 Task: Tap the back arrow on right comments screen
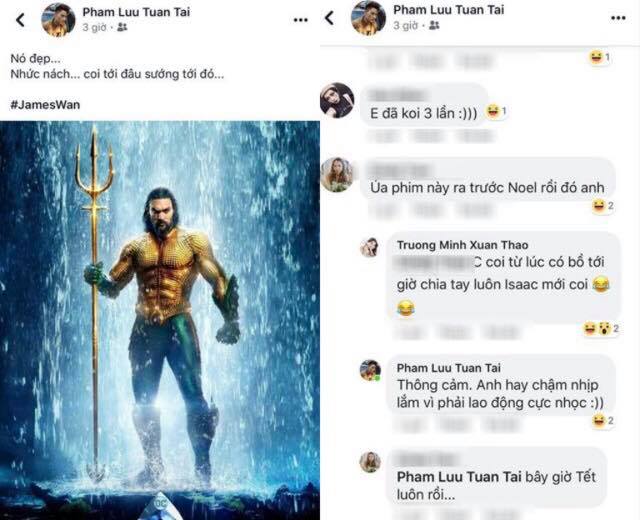[329, 18]
